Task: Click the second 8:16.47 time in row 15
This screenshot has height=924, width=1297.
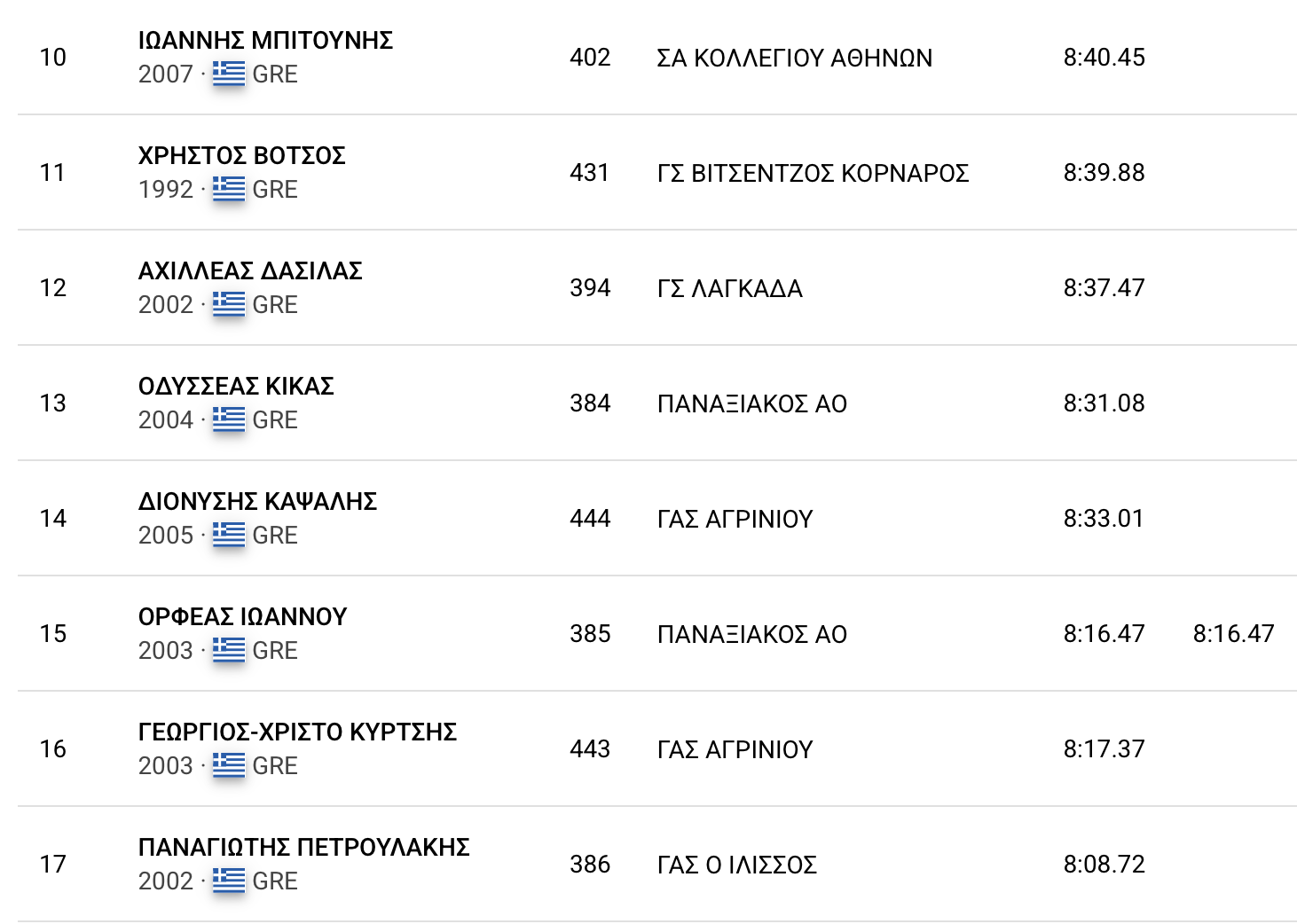Action: coord(1233,634)
